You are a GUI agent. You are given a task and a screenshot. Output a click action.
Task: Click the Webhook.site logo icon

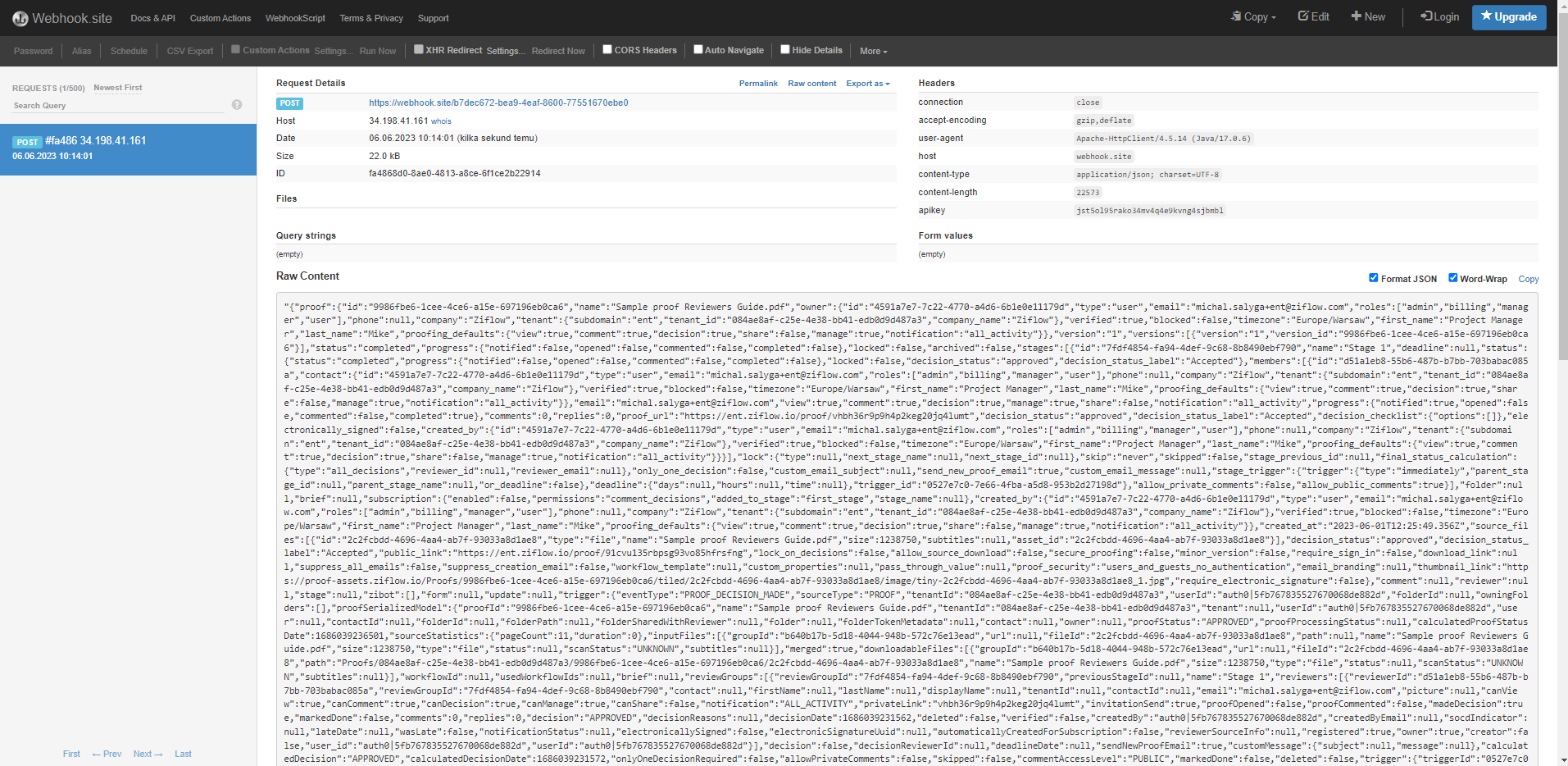pyautogui.click(x=20, y=18)
